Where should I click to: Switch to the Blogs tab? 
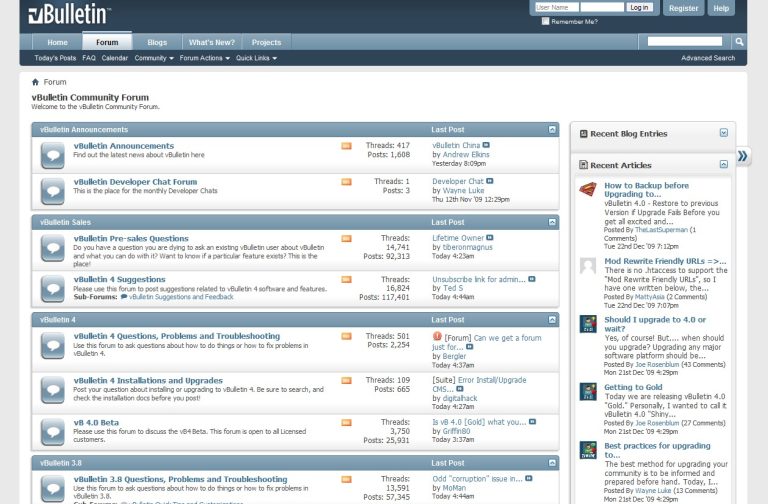click(157, 42)
